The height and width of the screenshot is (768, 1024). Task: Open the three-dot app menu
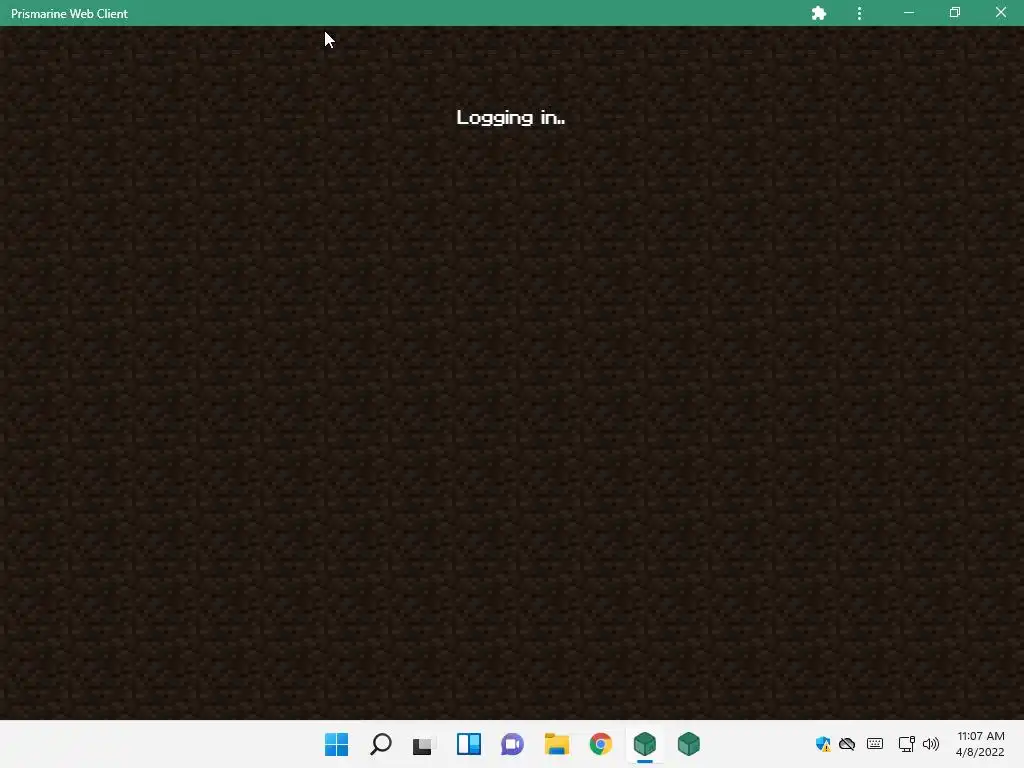[859, 13]
